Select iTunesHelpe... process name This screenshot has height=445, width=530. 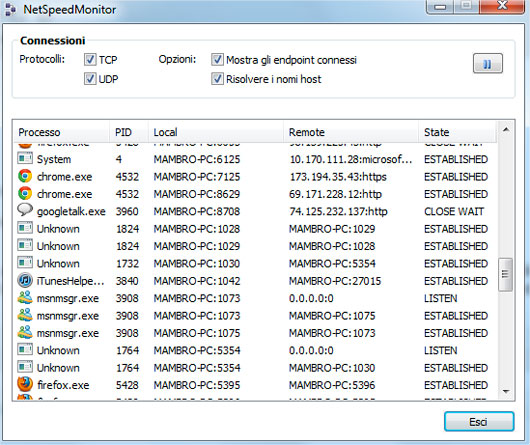pos(71,281)
